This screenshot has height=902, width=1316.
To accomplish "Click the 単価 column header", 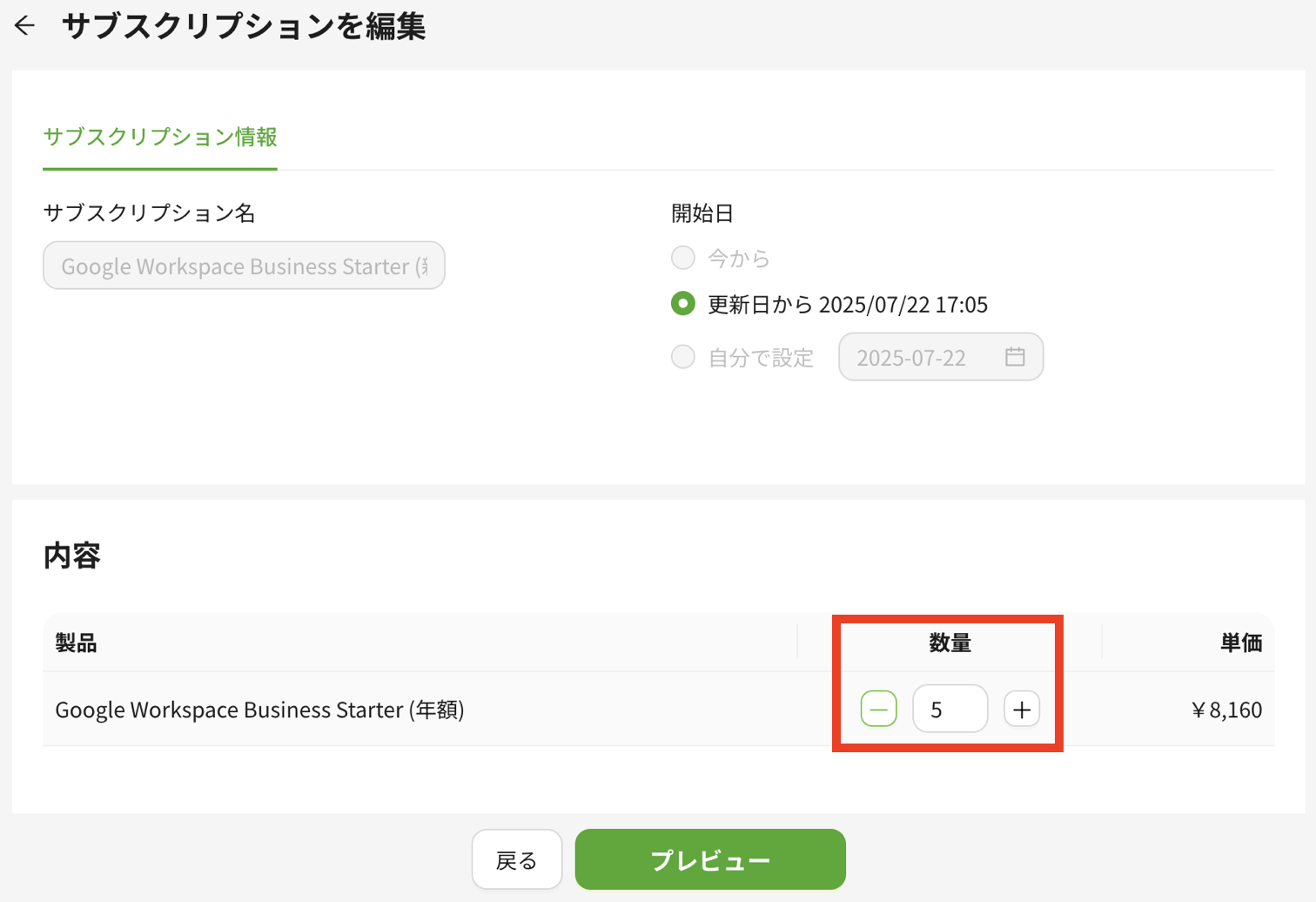I will pos(1241,643).
